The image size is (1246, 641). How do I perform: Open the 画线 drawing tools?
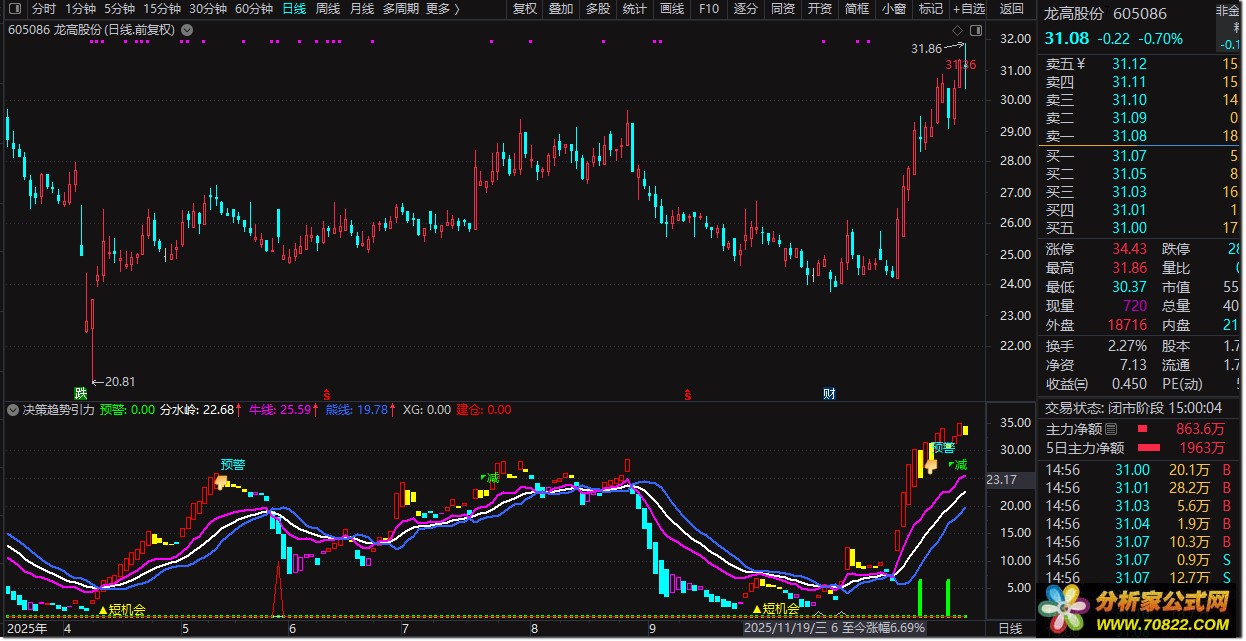pyautogui.click(x=672, y=9)
